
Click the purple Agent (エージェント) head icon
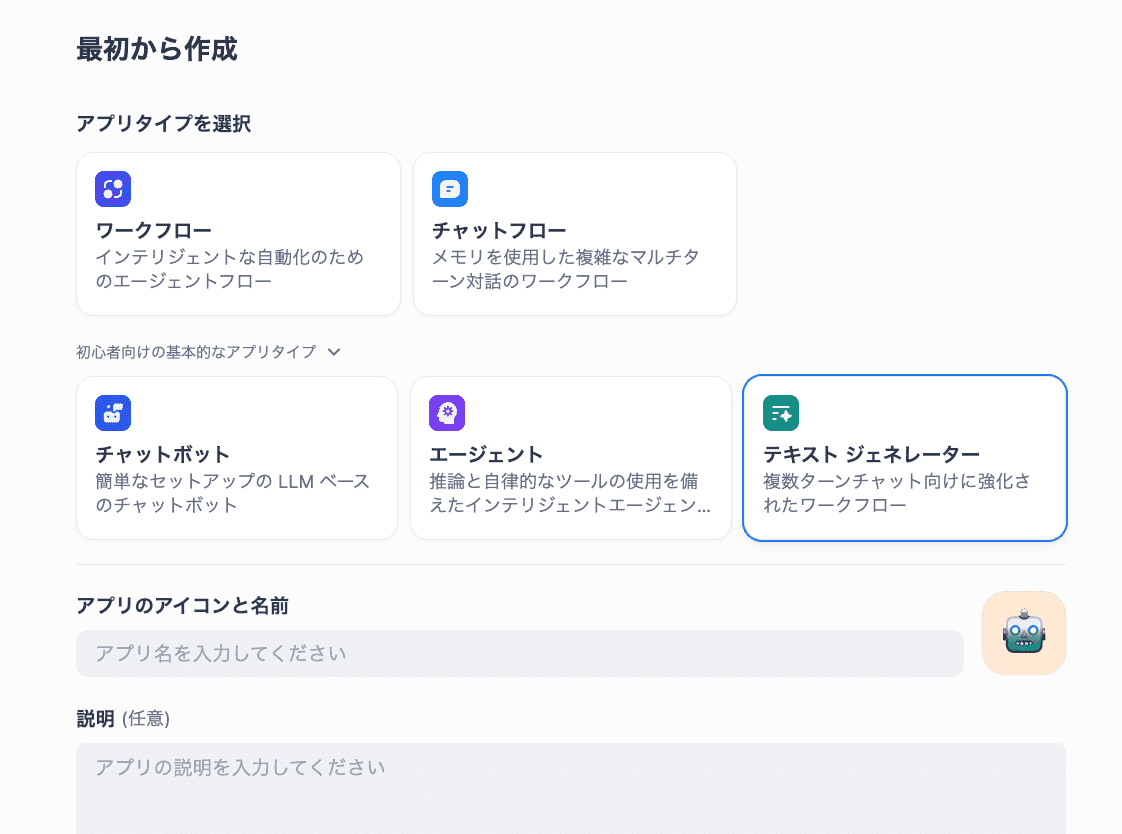pyautogui.click(x=447, y=413)
